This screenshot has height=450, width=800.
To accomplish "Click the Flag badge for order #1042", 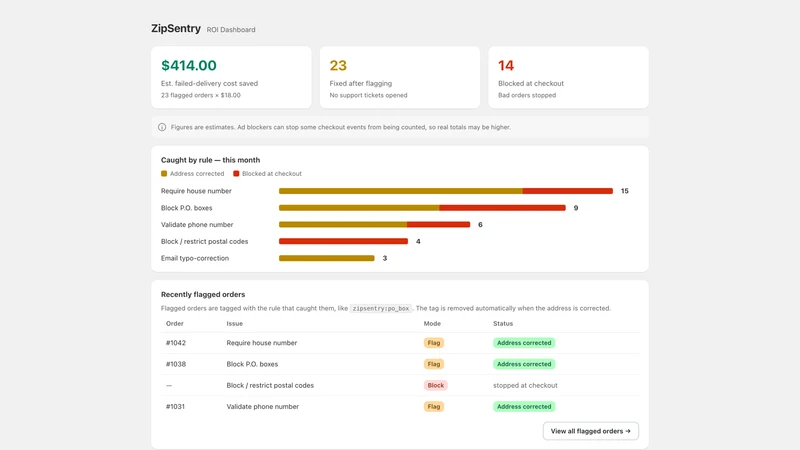I will point(434,343).
